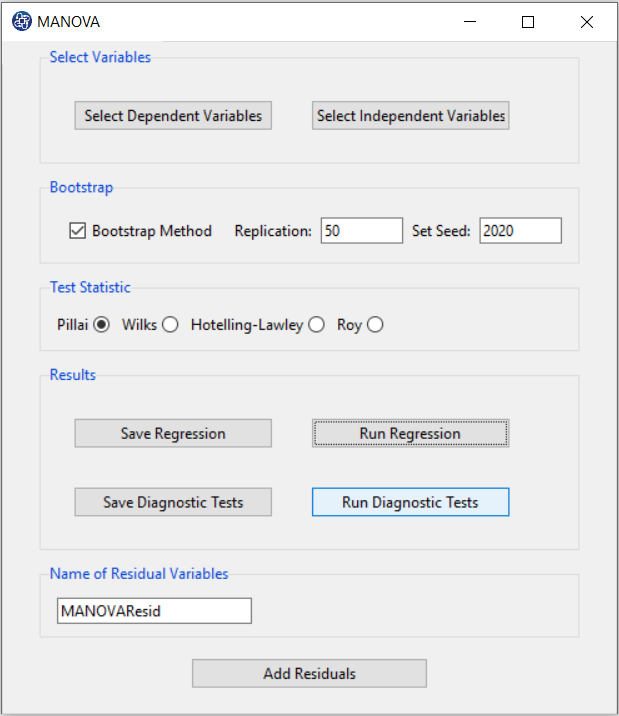Screen dimensions: 619x716
Task: Click the Save Regression button
Action: [x=173, y=433]
